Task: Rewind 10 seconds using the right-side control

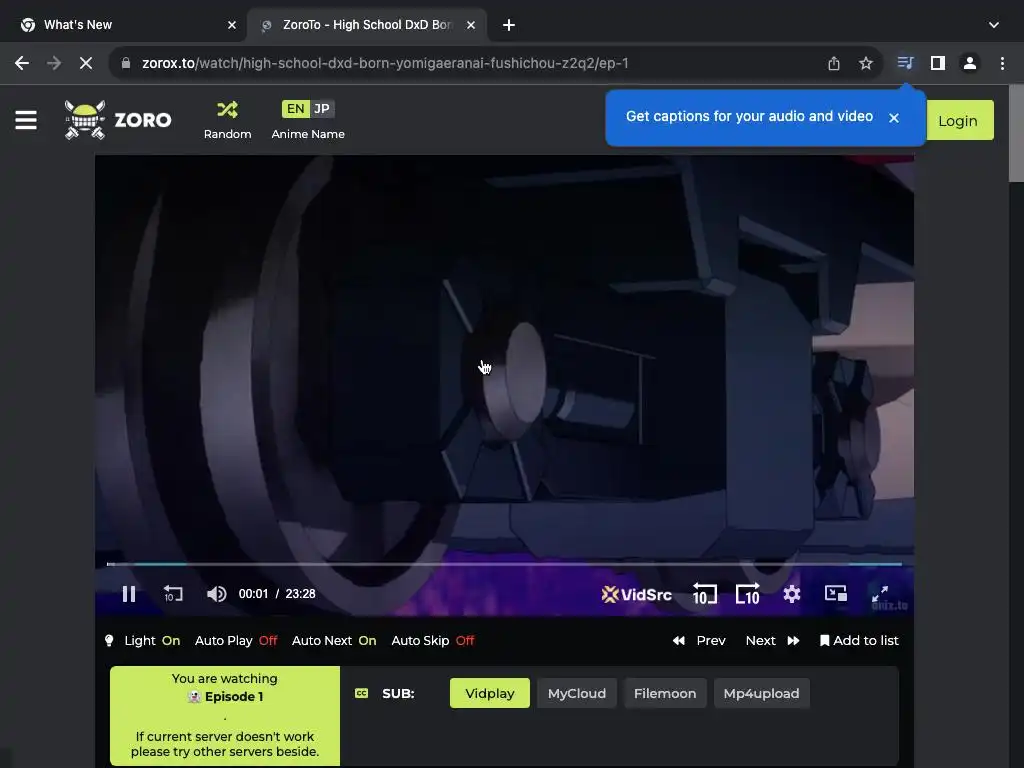Action: 704,594
